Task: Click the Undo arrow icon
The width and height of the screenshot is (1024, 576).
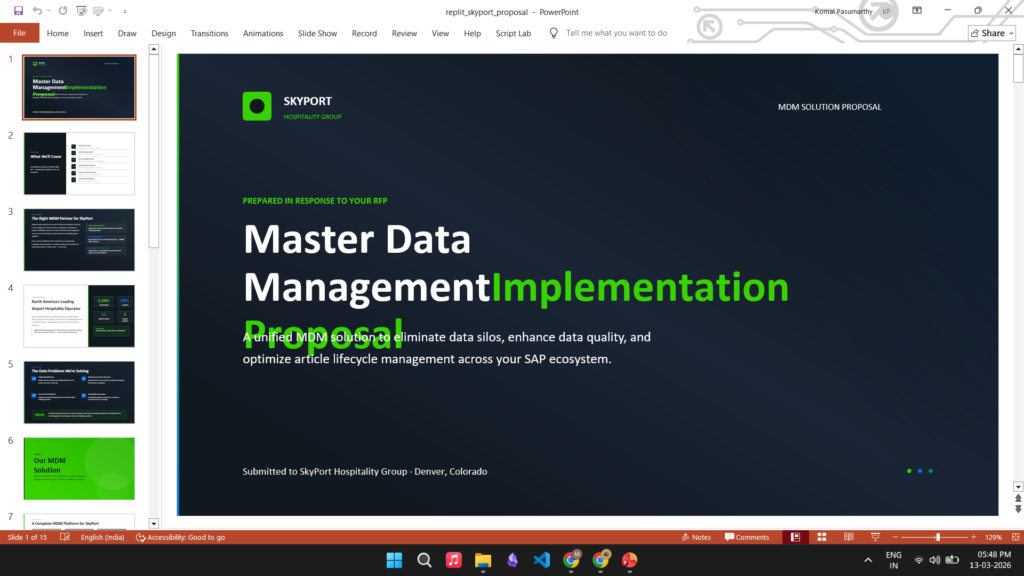Action: 36,10
